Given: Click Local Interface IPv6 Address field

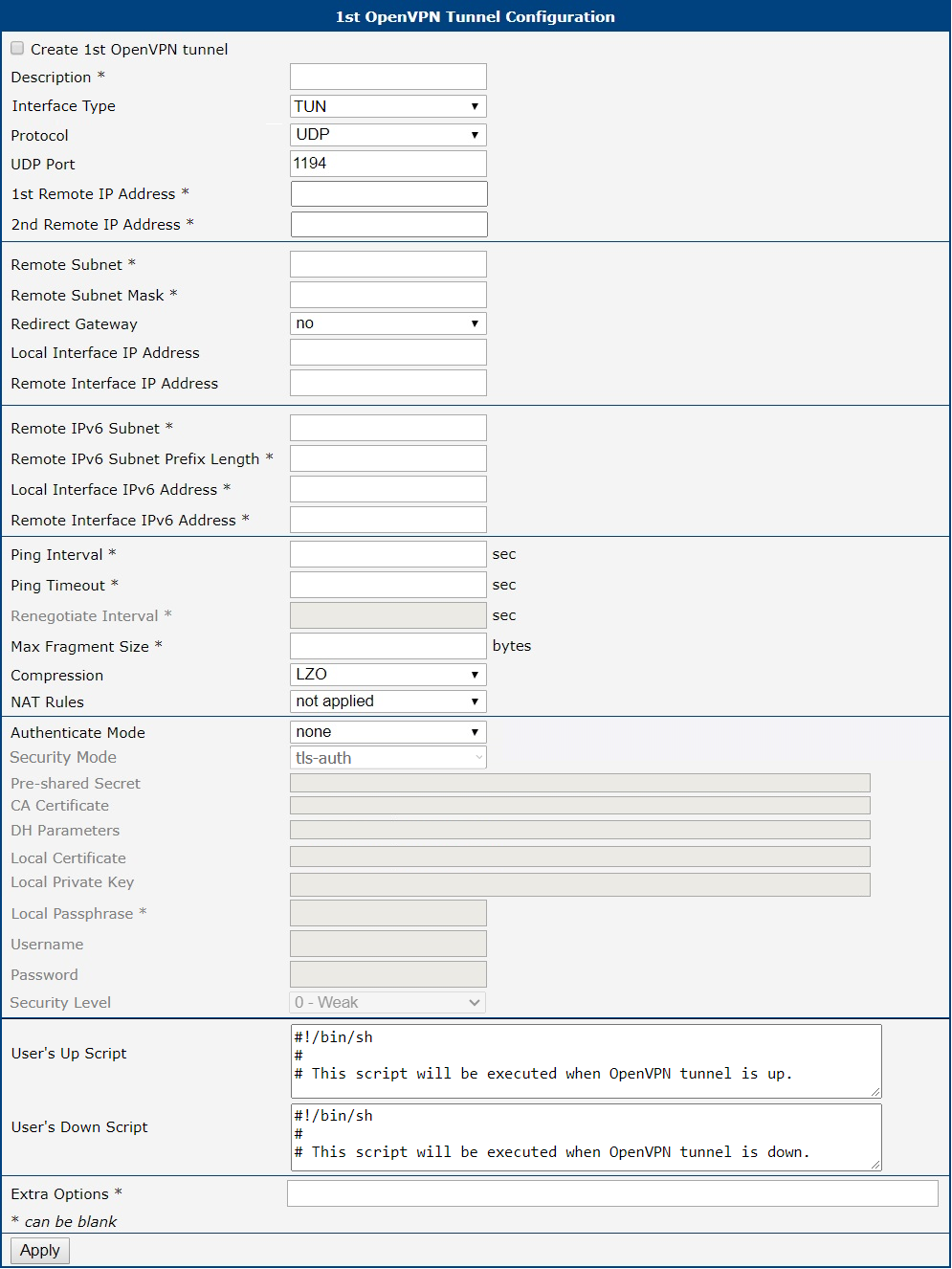Looking at the screenshot, I should [x=388, y=489].
